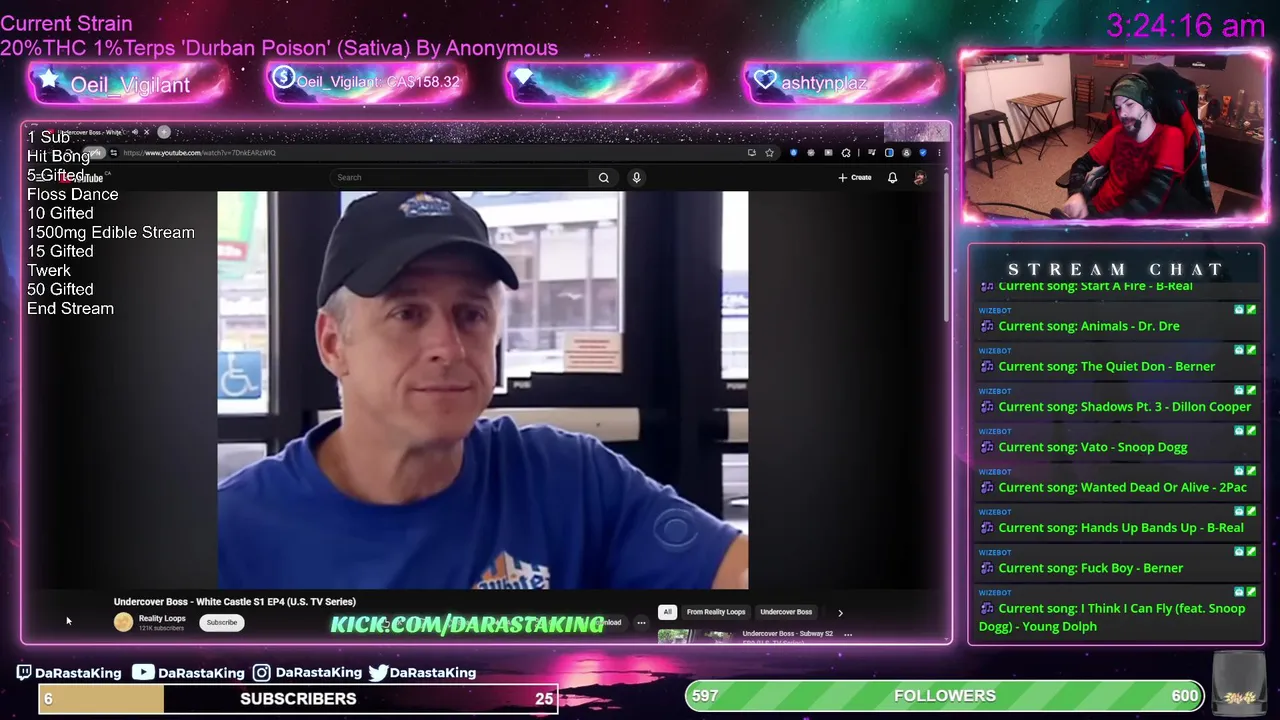Open YouTube notifications bell
Viewport: 1280px width, 720px height.
[x=893, y=178]
